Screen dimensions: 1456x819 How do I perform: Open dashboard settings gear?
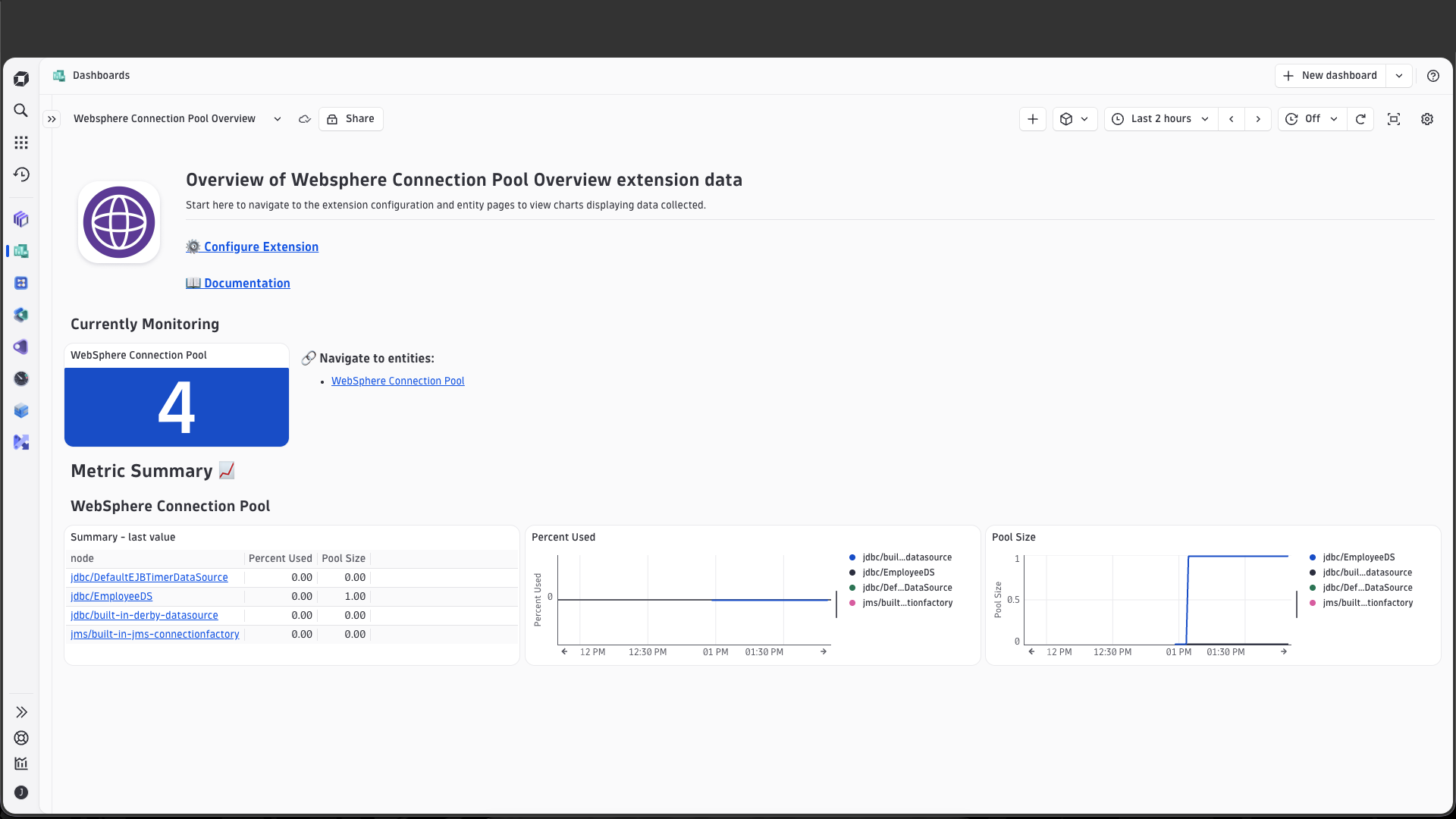point(1427,119)
